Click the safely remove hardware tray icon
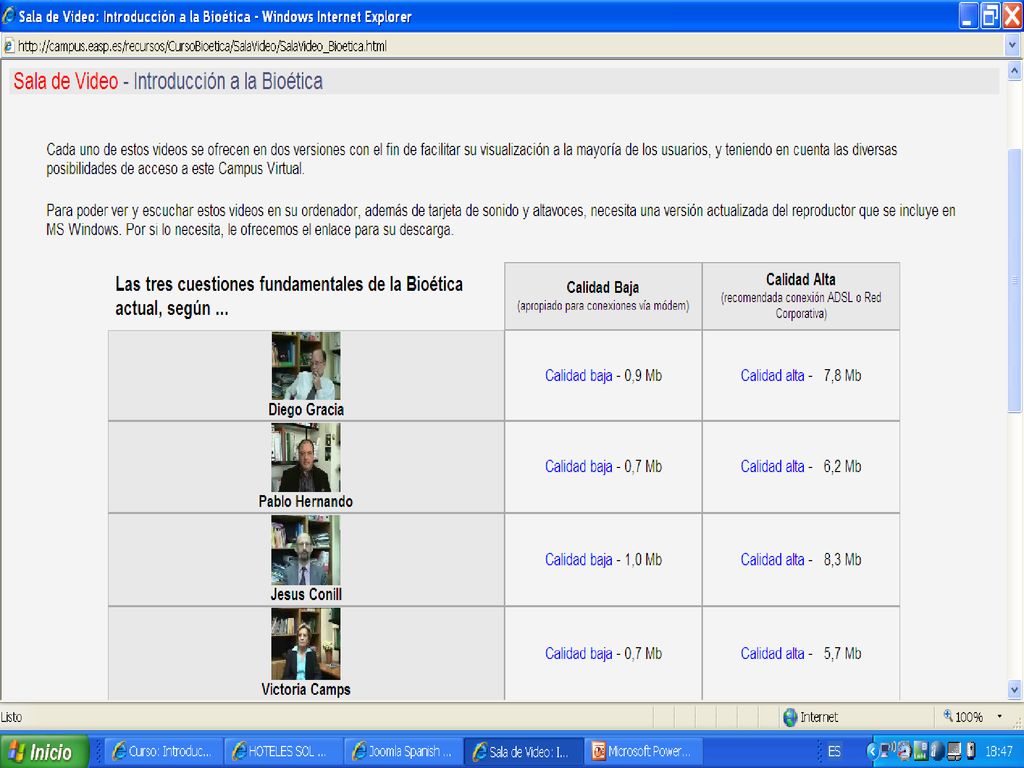Viewport: 1024px width, 768px height. click(x=970, y=751)
